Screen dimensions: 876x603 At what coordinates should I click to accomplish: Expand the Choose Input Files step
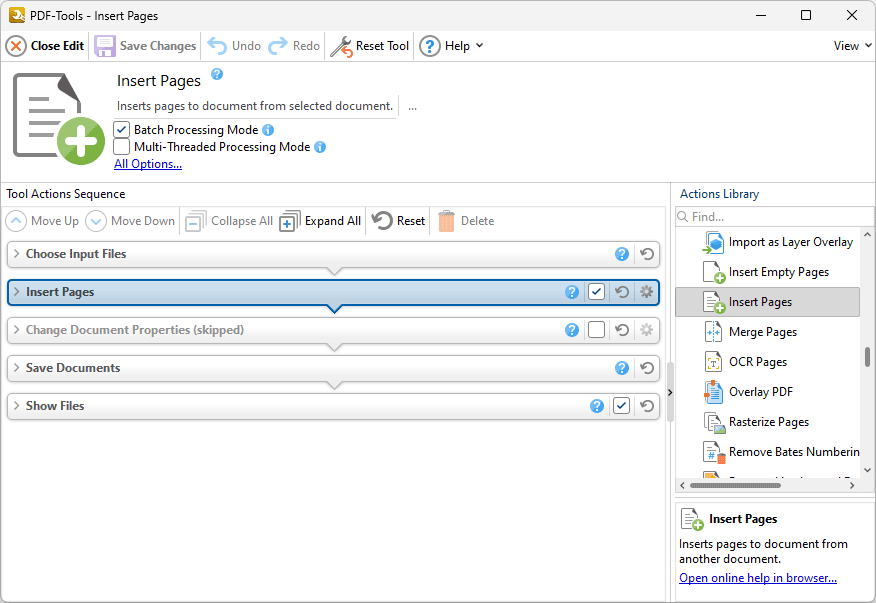pos(16,254)
